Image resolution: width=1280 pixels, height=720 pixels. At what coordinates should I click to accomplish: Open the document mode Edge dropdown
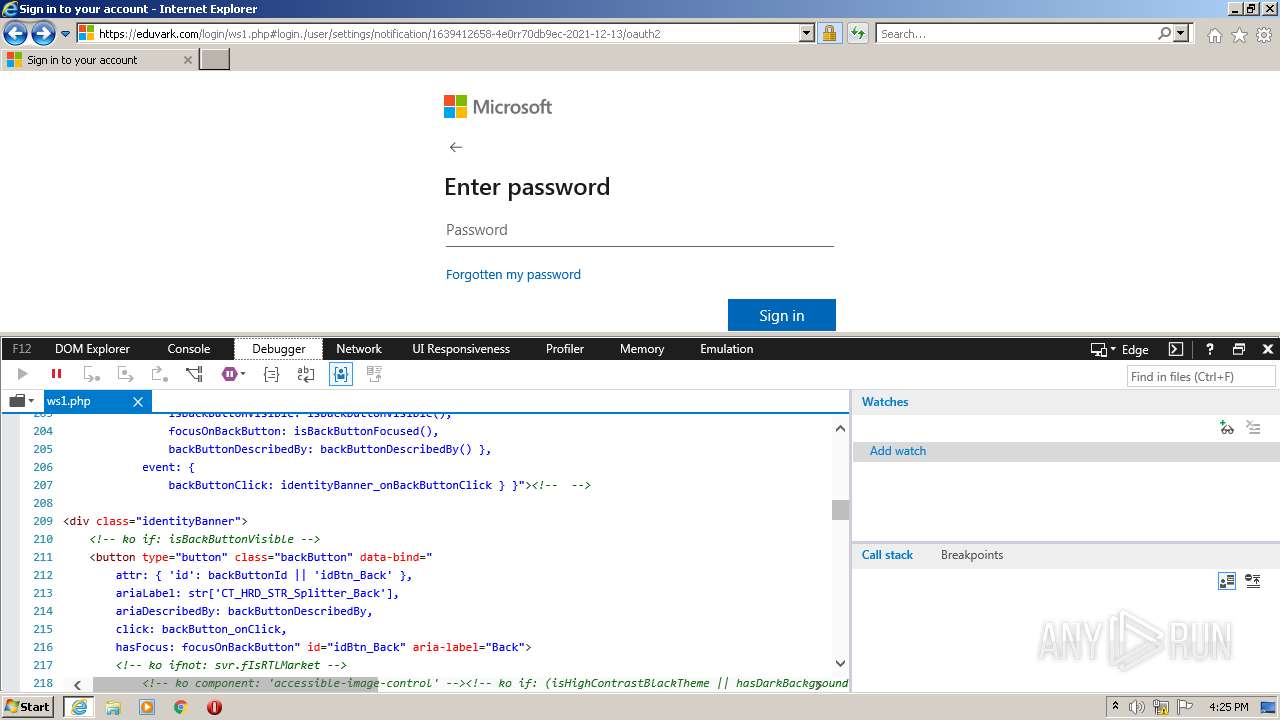1120,349
